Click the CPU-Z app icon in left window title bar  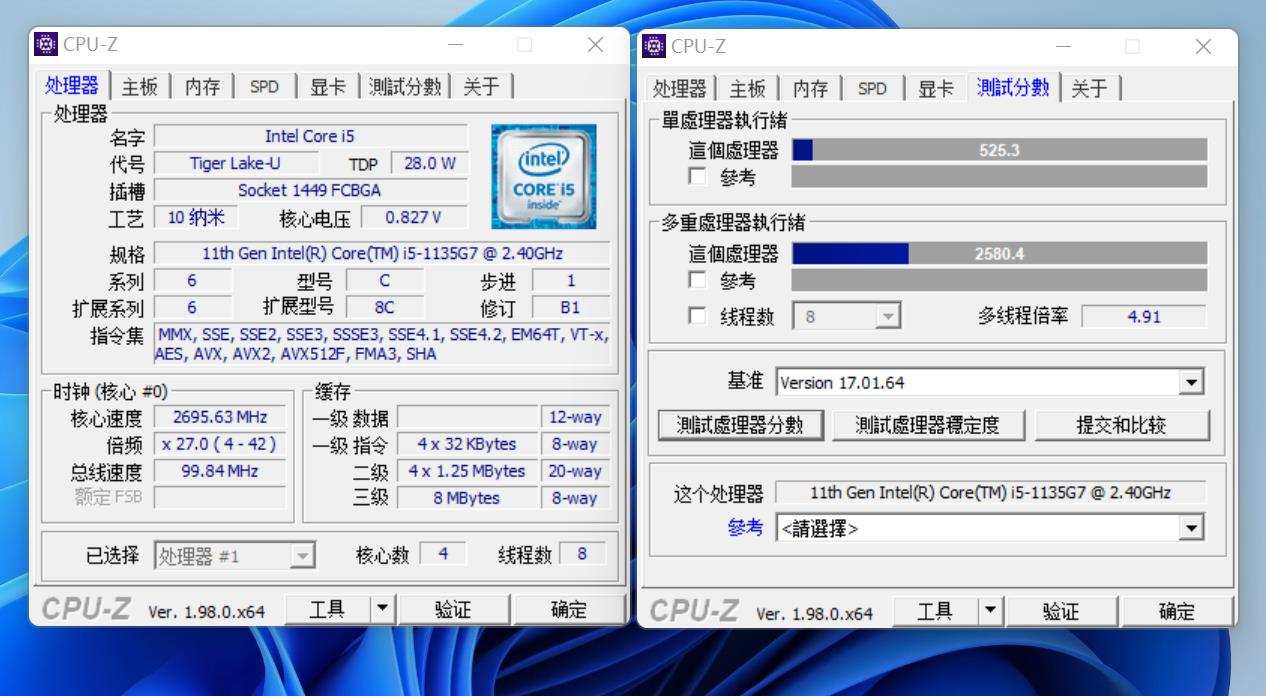coord(46,44)
